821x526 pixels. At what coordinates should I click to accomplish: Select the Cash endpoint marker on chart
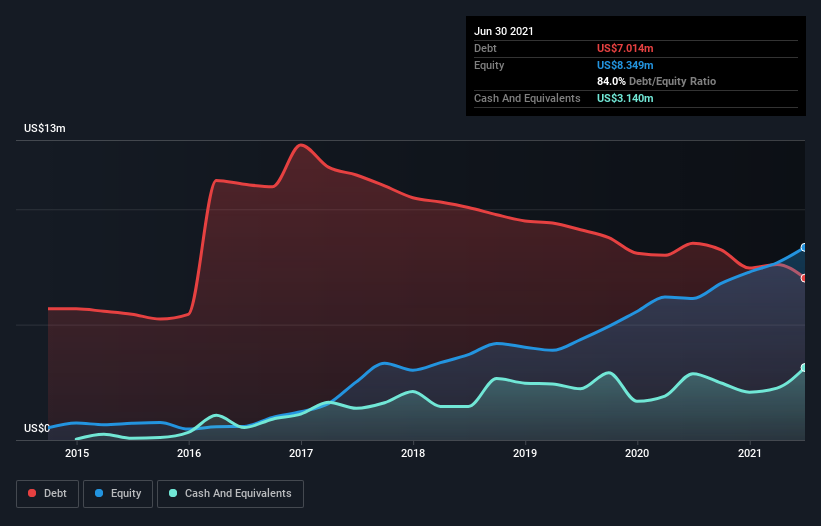[x=804, y=367]
